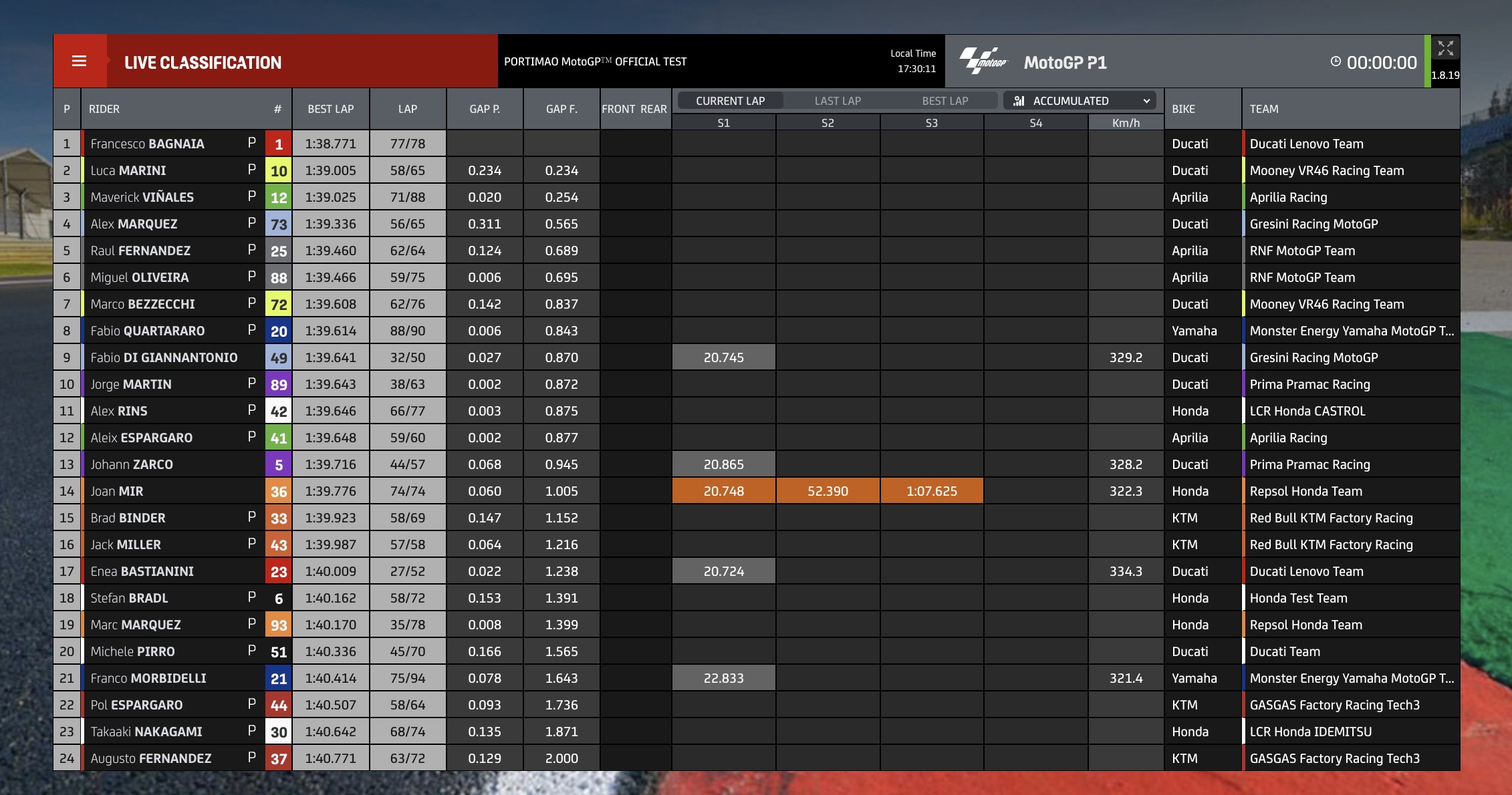Click the GAP F. column header
This screenshot has width=1512, height=795.
pyautogui.click(x=561, y=109)
